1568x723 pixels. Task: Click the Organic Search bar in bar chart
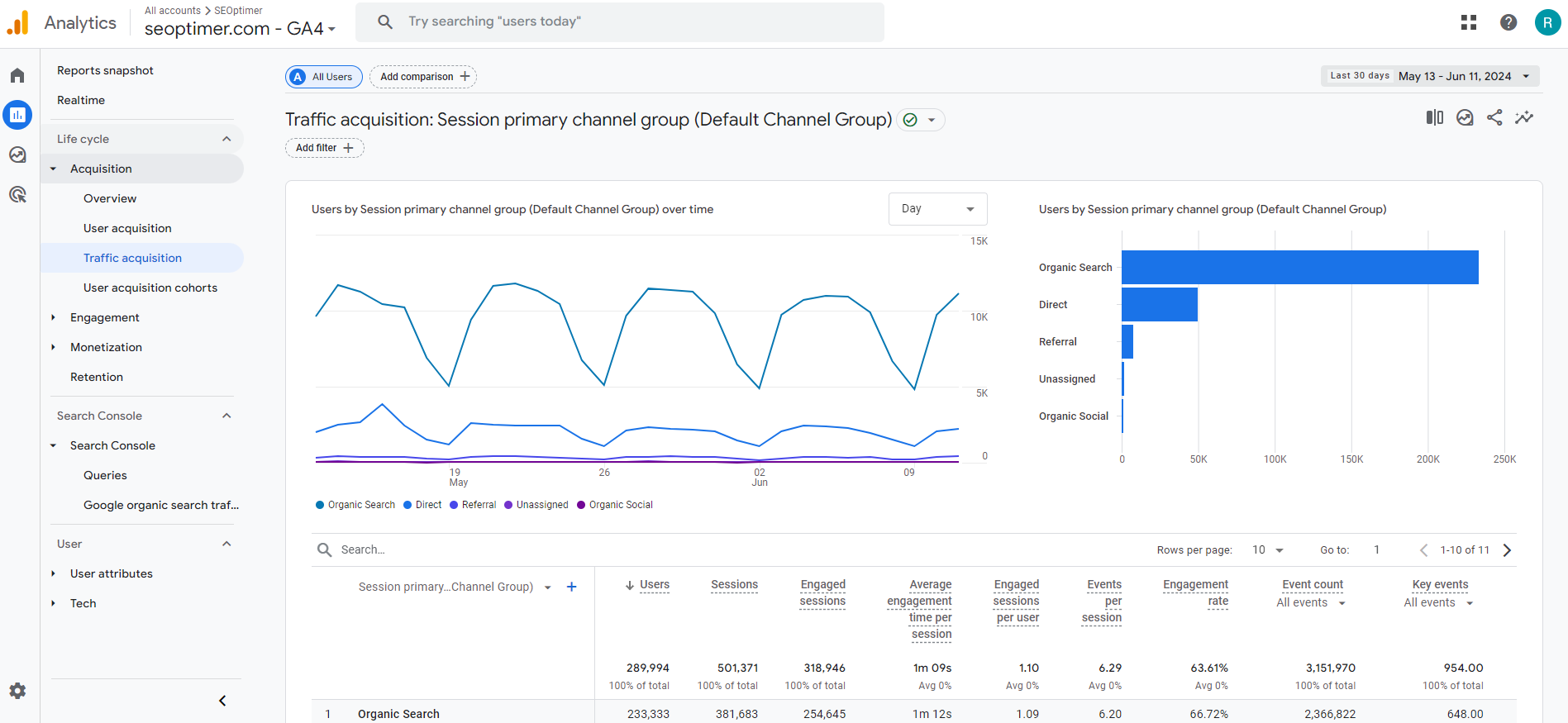pos(1299,268)
